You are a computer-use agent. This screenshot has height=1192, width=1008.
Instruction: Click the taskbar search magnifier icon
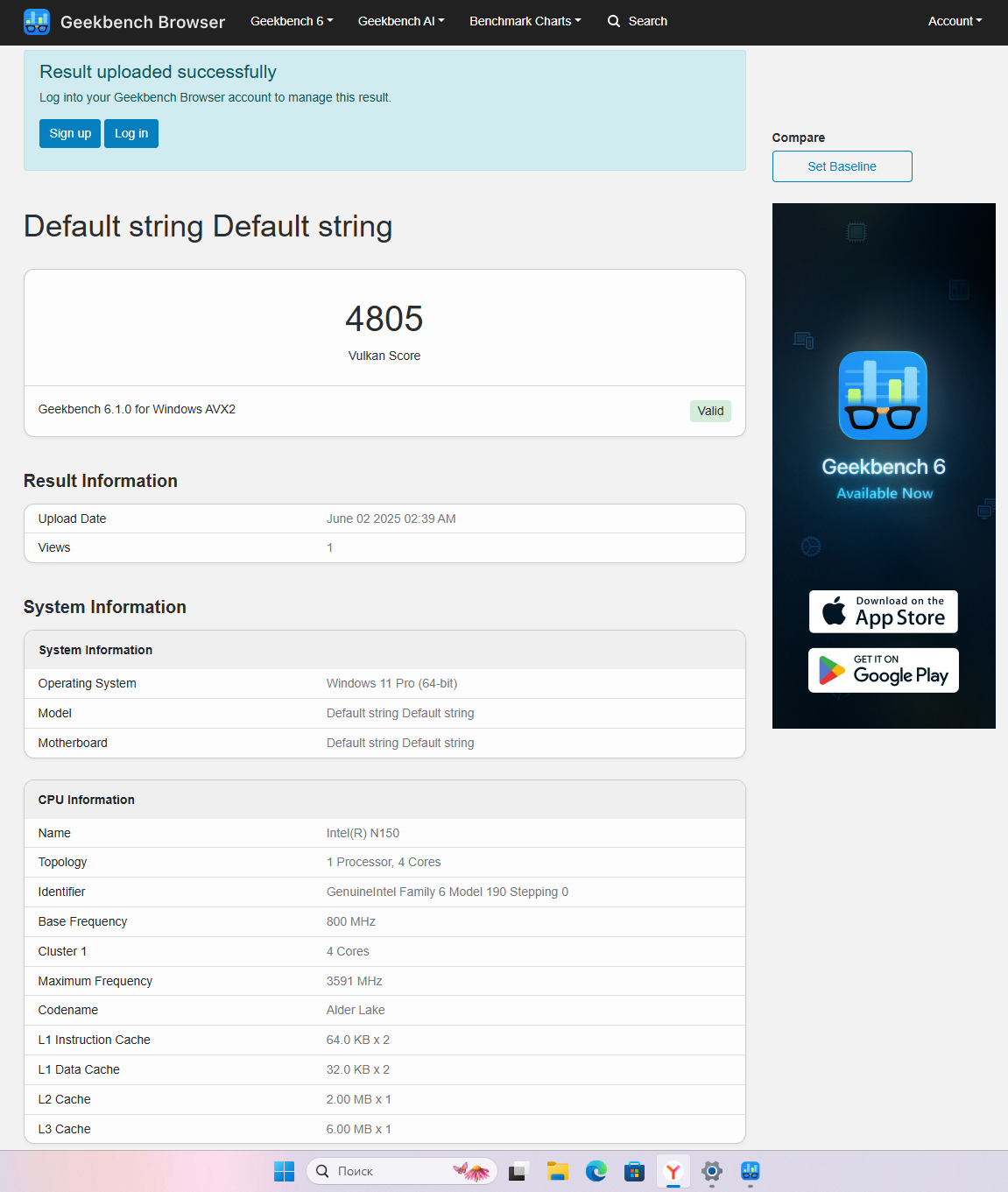point(322,1171)
